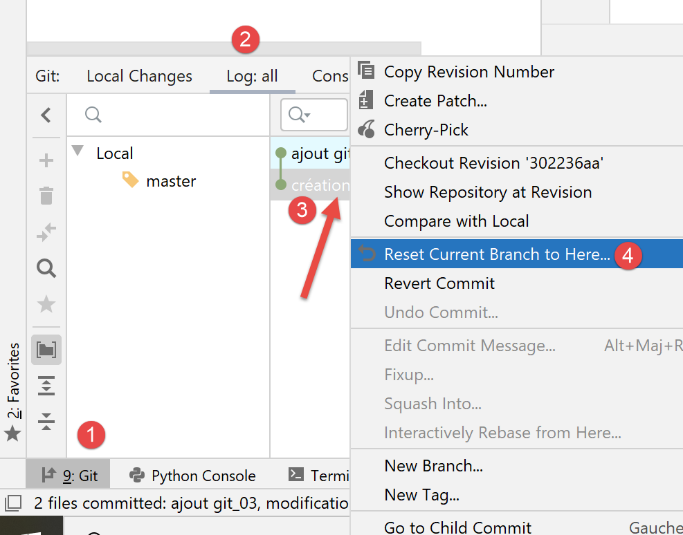Click the fetch/search magnifier icon in Git sidebar
Viewport: 683px width, 535px height.
coord(46,268)
